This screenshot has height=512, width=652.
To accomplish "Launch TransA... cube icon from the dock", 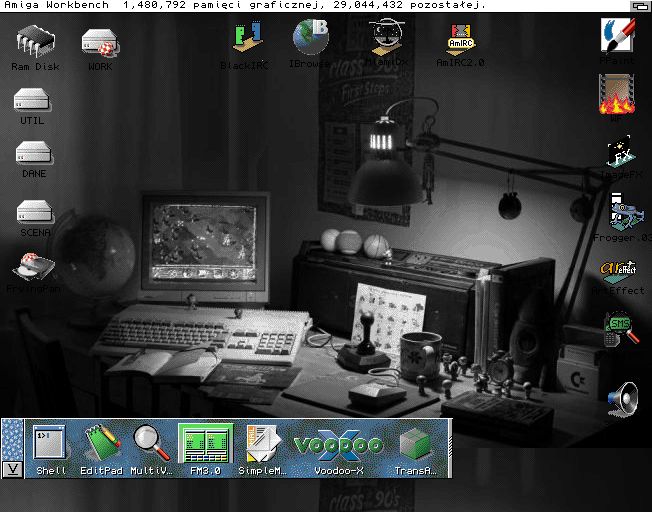I will [x=415, y=445].
